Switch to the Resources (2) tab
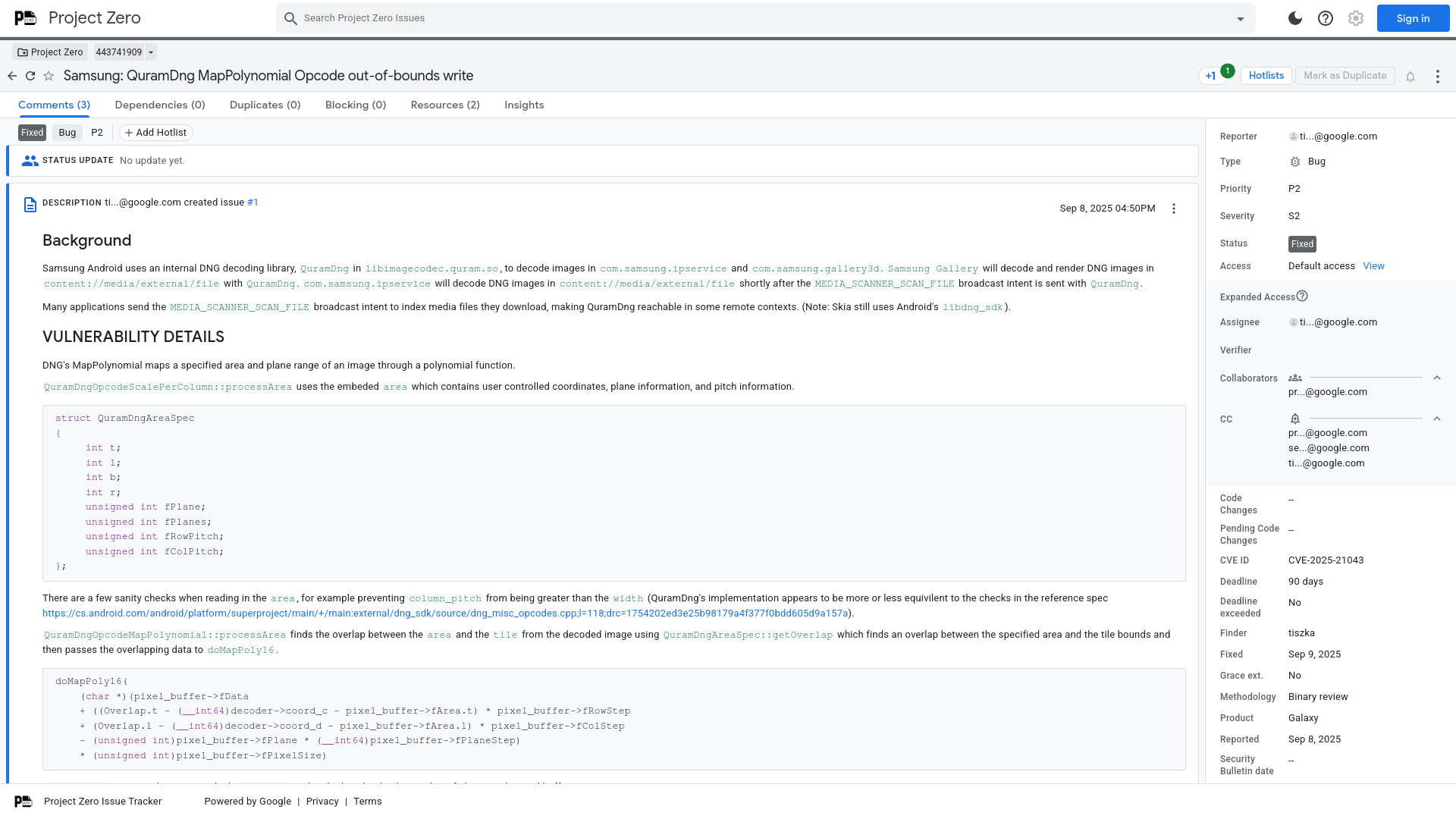The image size is (1456, 819). 445,105
